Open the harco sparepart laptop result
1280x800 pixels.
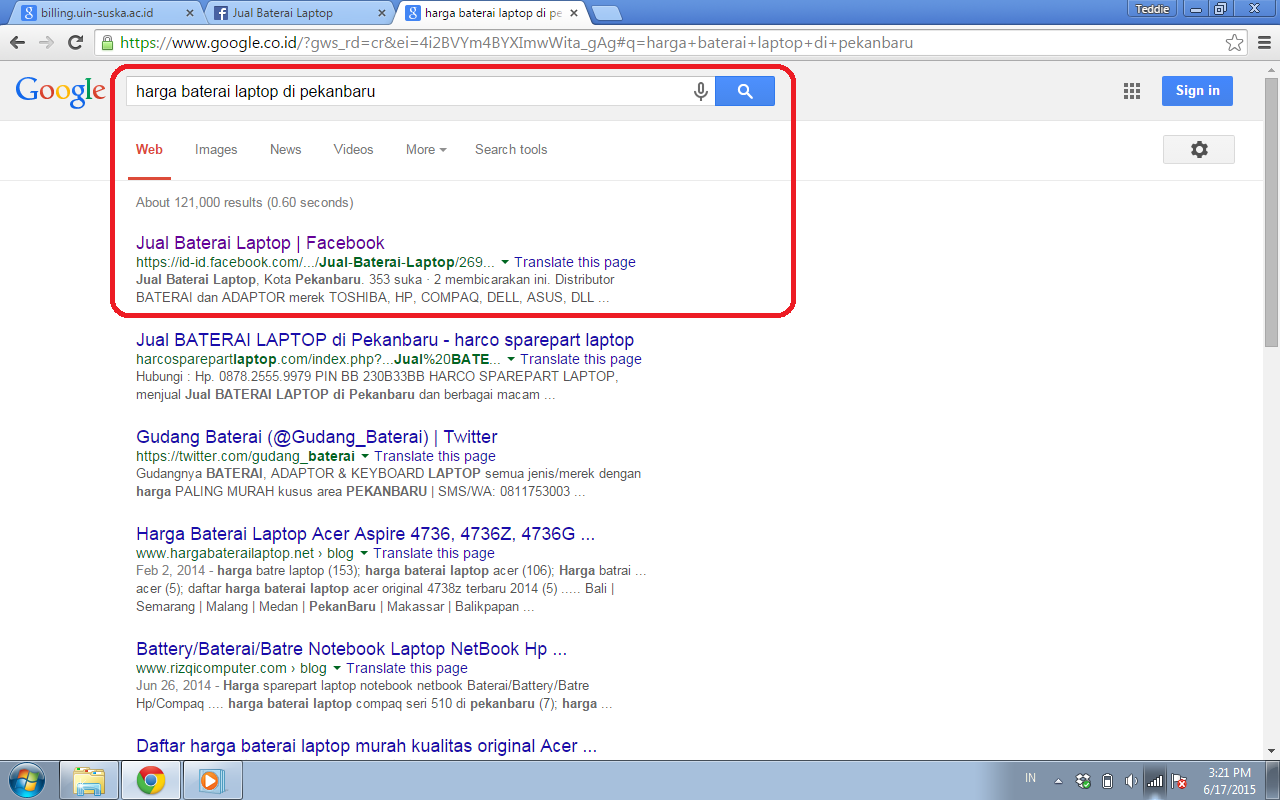point(385,340)
